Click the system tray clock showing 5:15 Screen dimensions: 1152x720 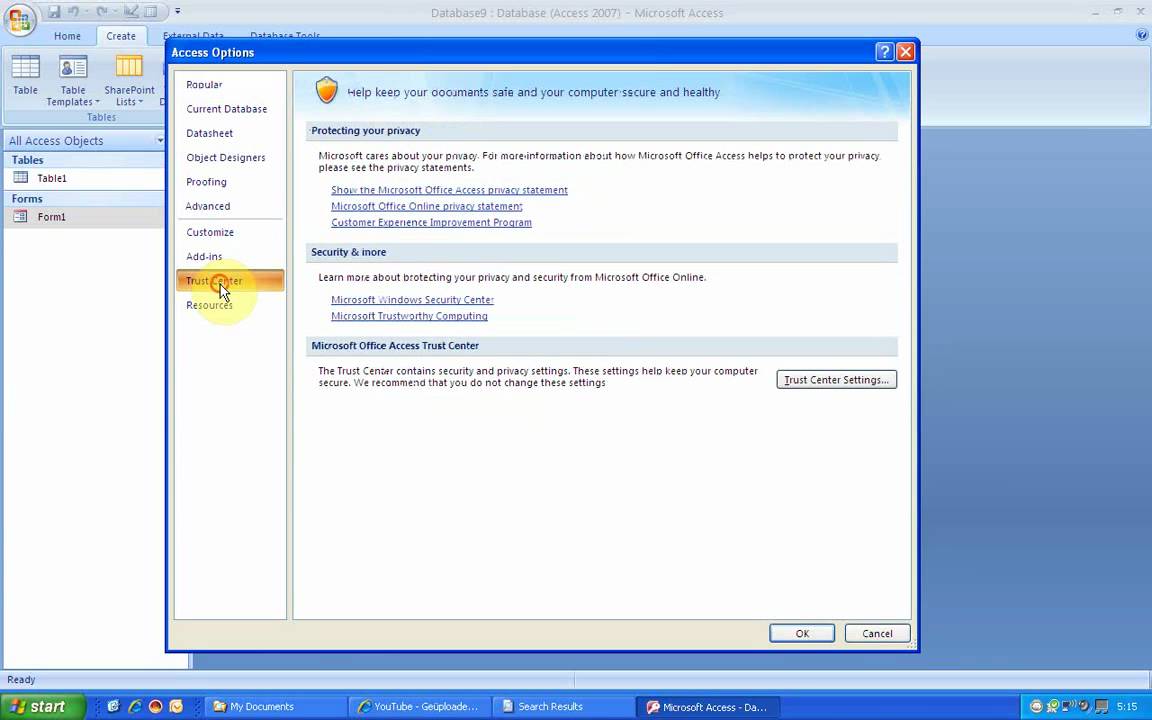[1127, 707]
